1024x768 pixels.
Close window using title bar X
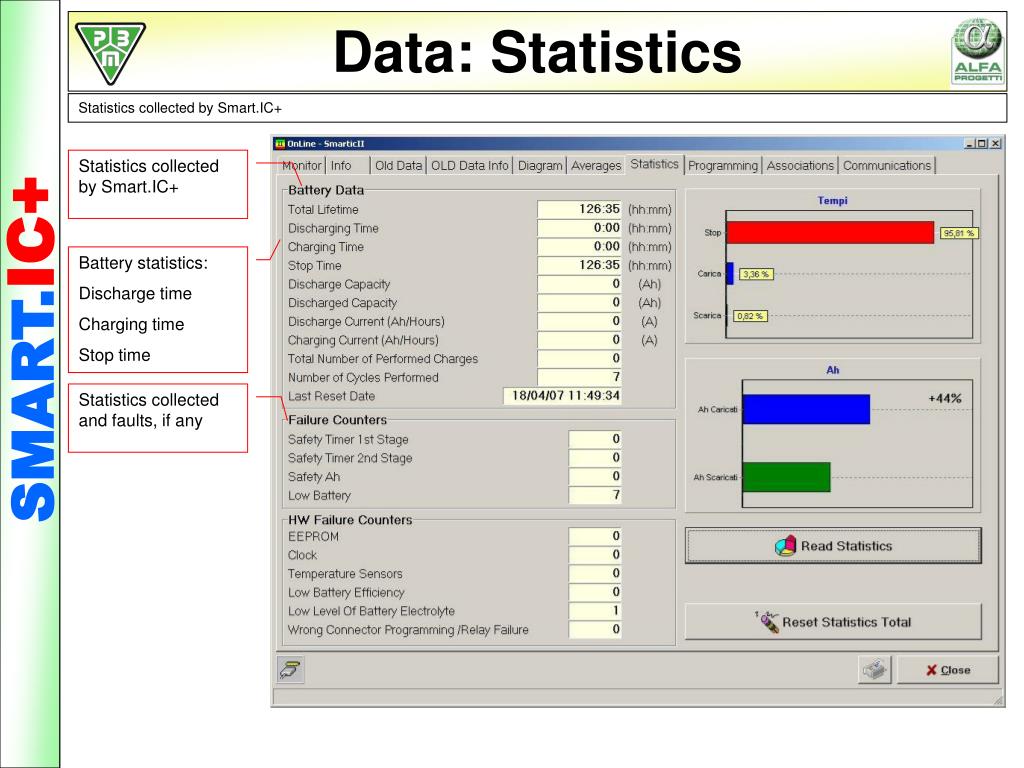pyautogui.click(x=995, y=144)
